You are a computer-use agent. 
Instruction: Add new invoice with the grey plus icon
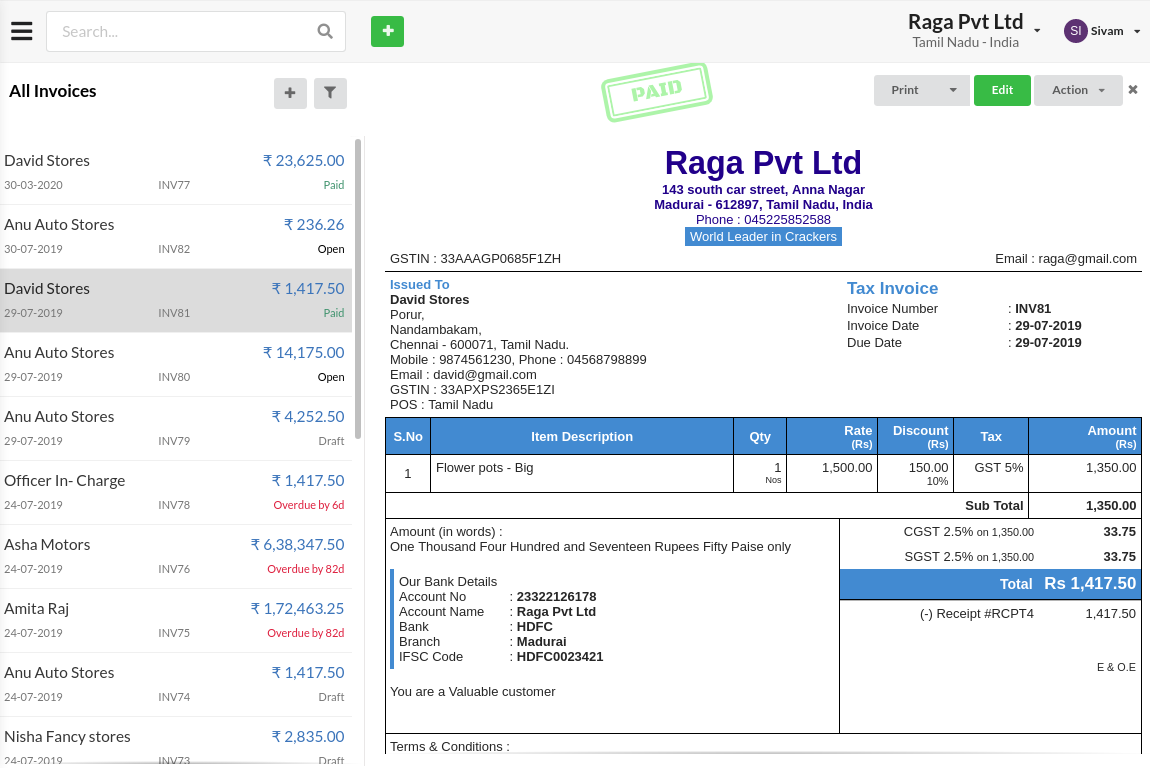point(290,93)
